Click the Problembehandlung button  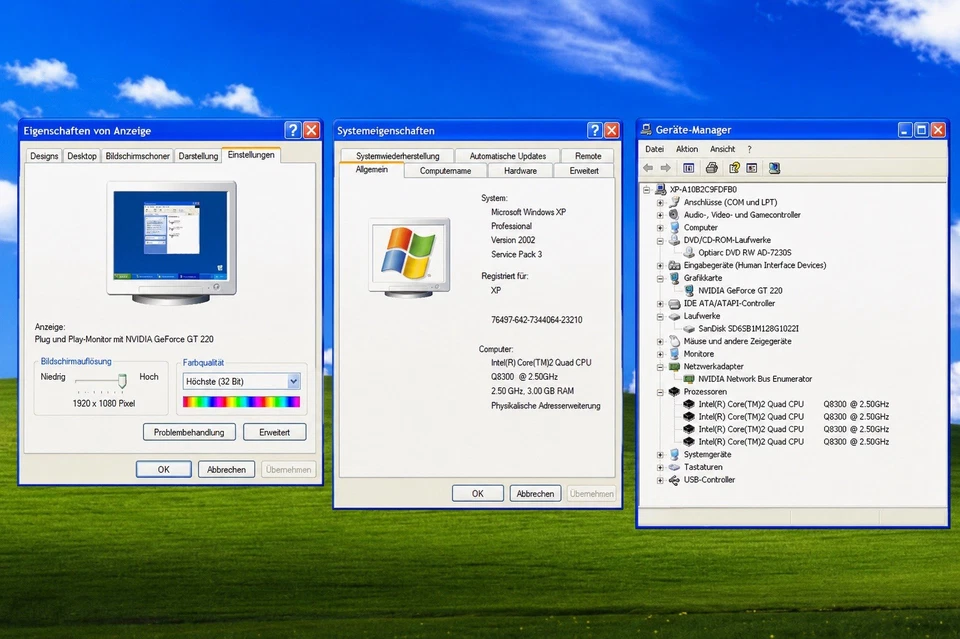(x=189, y=432)
